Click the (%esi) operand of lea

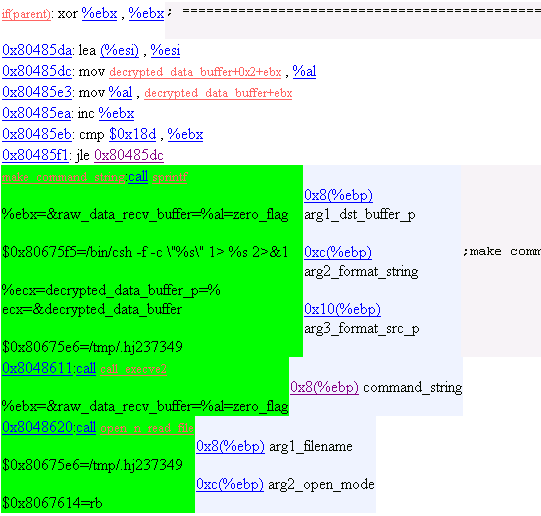[x=119, y=50]
